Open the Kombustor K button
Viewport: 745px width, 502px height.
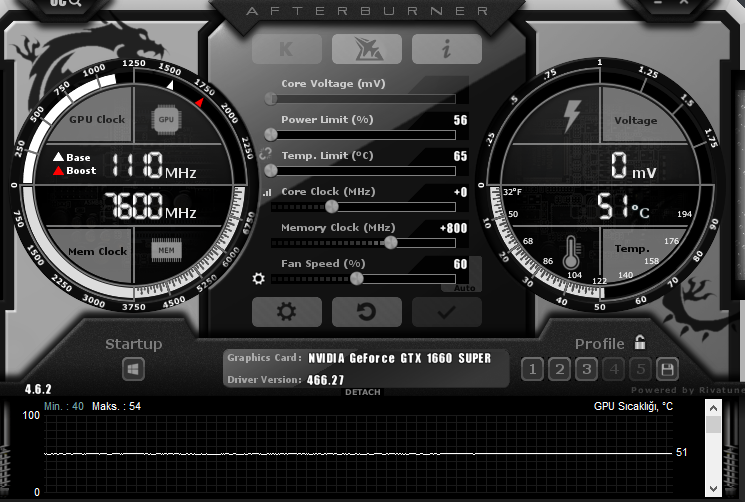pyautogui.click(x=287, y=48)
